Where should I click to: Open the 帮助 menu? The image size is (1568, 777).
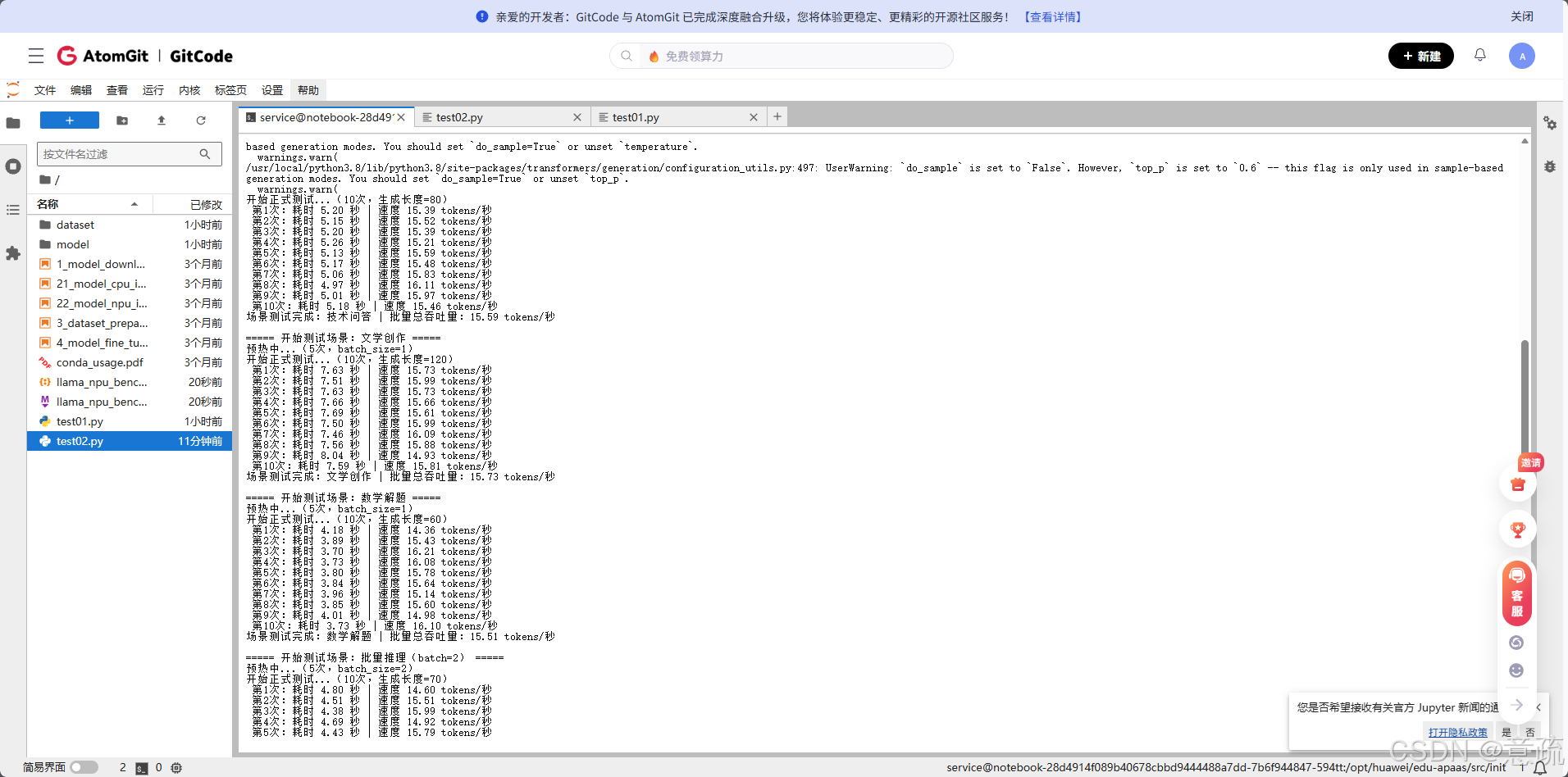(x=308, y=90)
